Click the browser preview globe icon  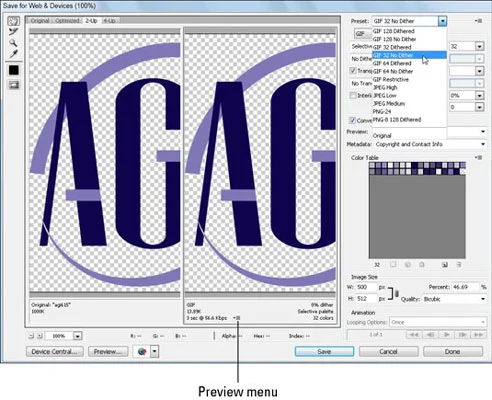pyautogui.click(x=142, y=351)
